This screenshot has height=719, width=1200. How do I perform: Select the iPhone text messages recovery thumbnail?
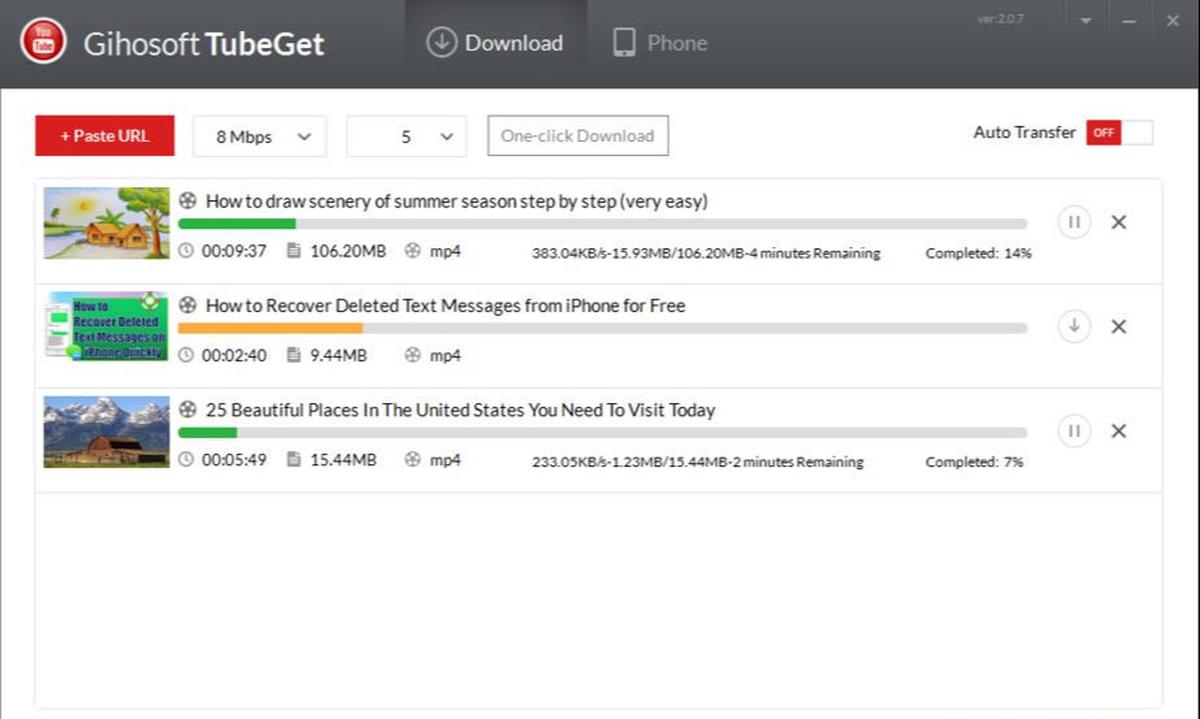(107, 326)
